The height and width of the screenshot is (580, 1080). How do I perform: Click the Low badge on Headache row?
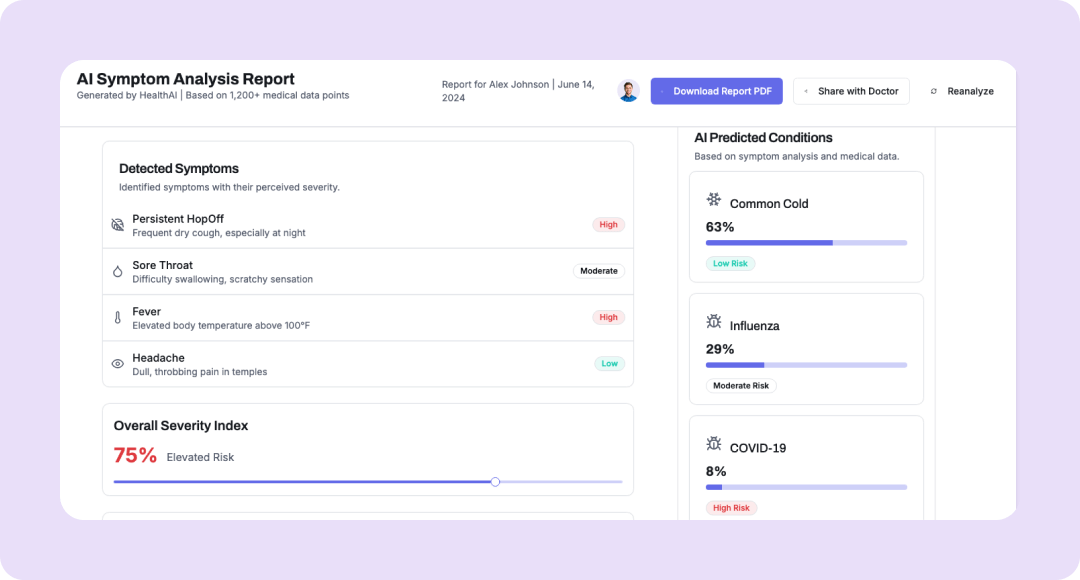tap(609, 364)
